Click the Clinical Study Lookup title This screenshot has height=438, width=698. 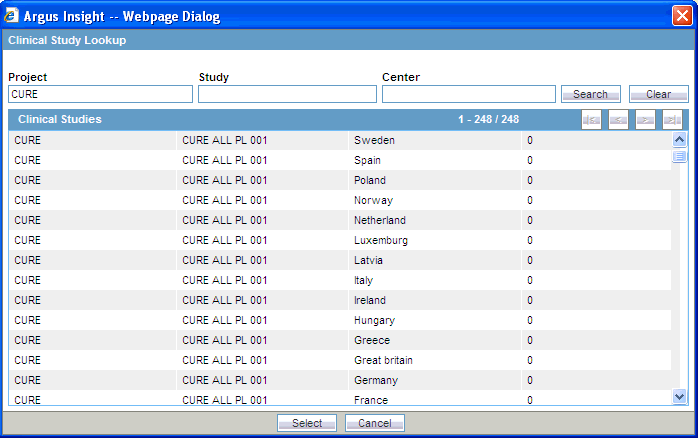pos(67,40)
